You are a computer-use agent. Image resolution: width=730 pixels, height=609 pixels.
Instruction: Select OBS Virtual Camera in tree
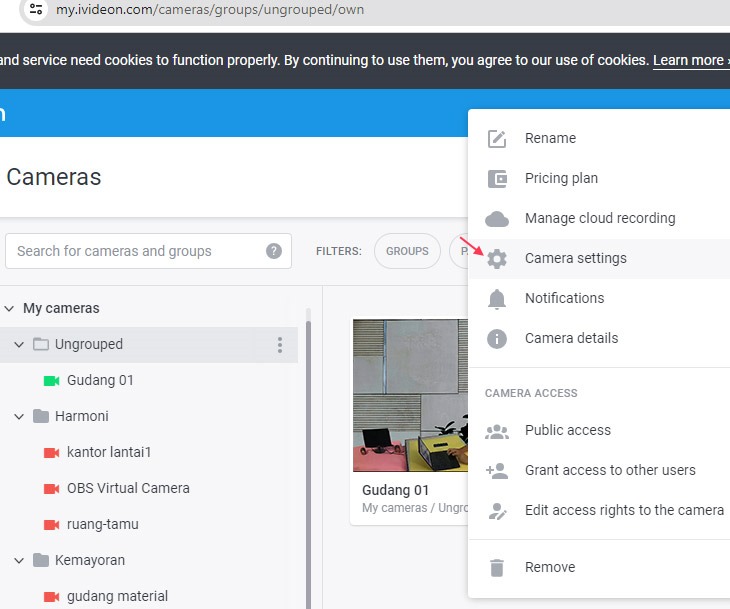[x=128, y=488]
